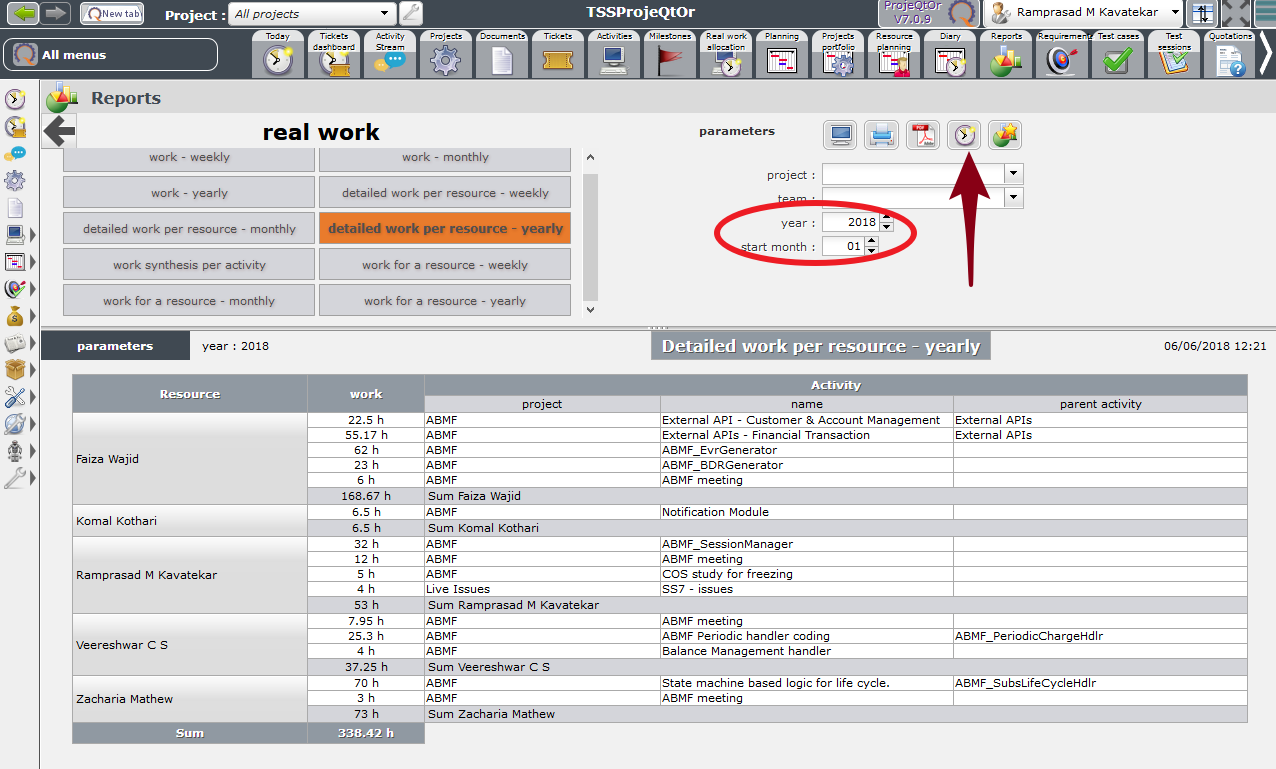Click the print report icon
The width and height of the screenshot is (1276, 769).
[882, 135]
